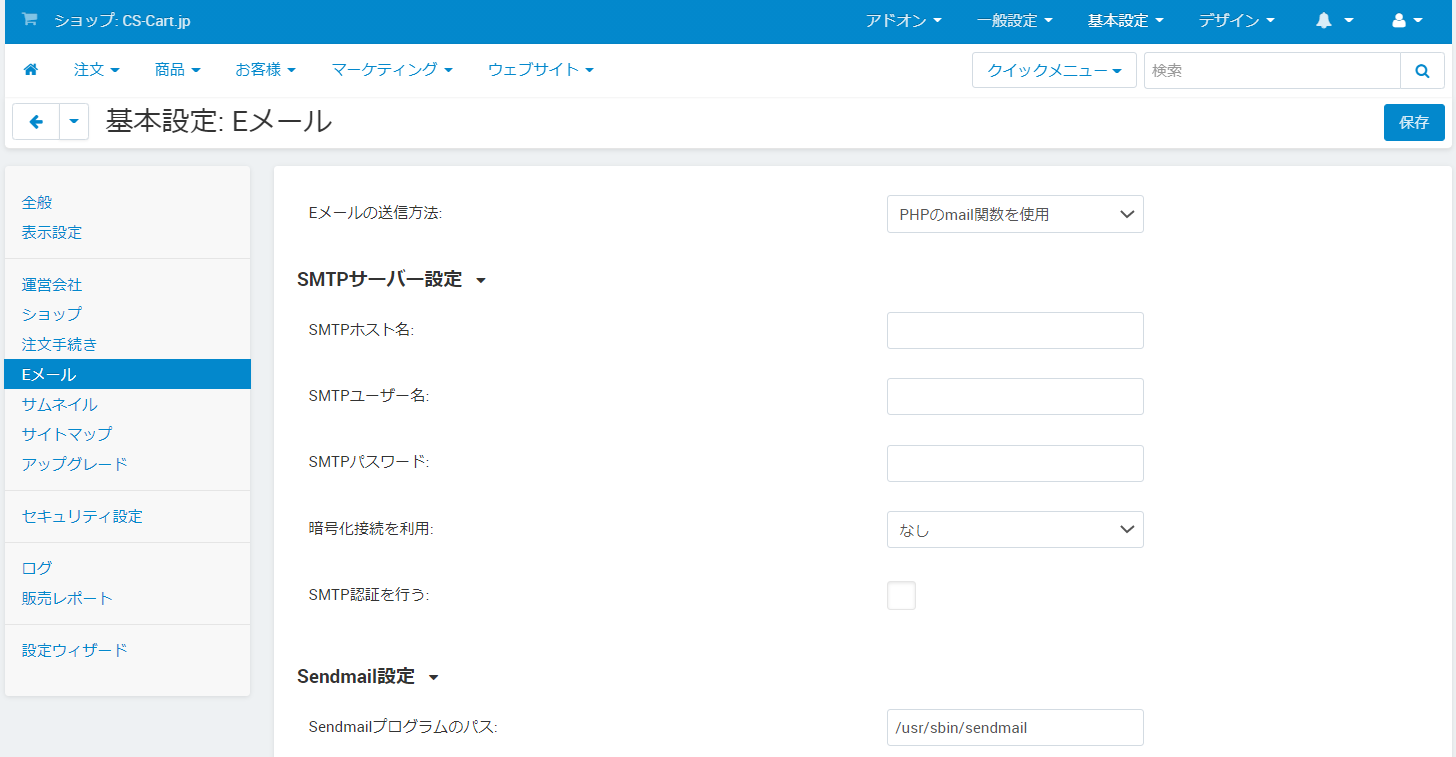Click the ショップ: CS-Cart.jp link
The image size is (1456, 757).
click(x=122, y=20)
